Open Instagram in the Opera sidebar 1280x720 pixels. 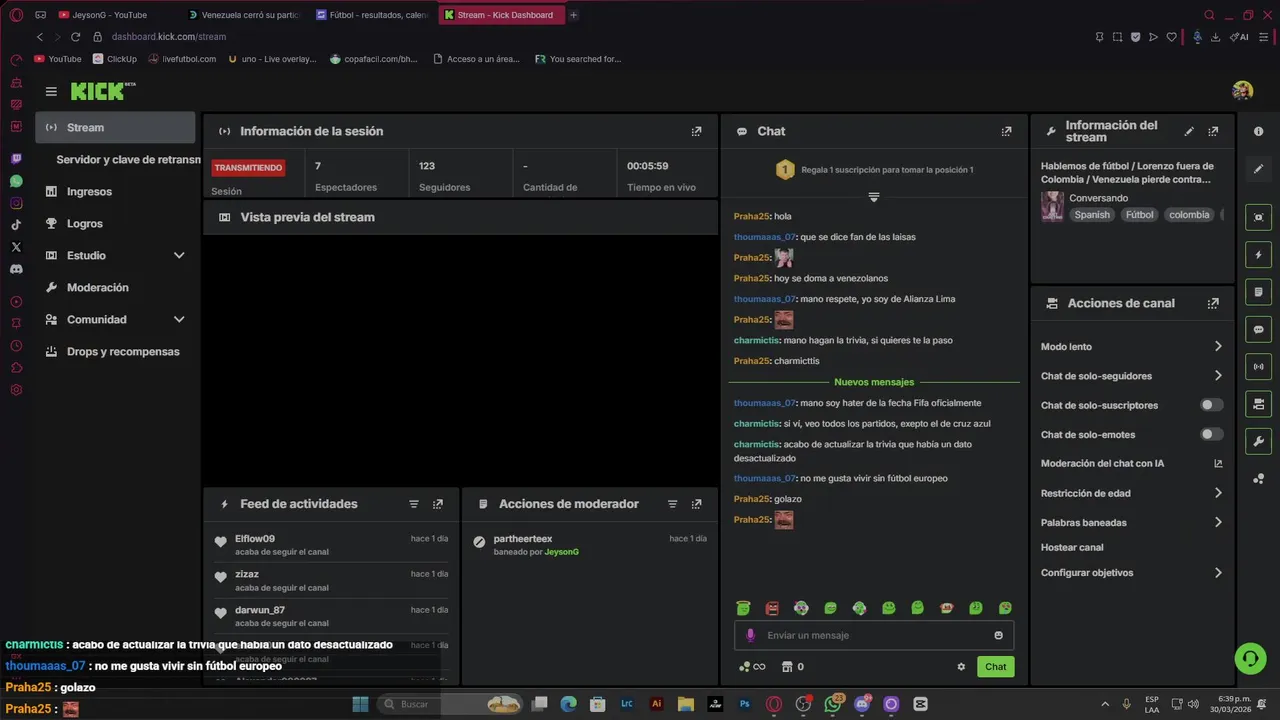(x=16, y=203)
